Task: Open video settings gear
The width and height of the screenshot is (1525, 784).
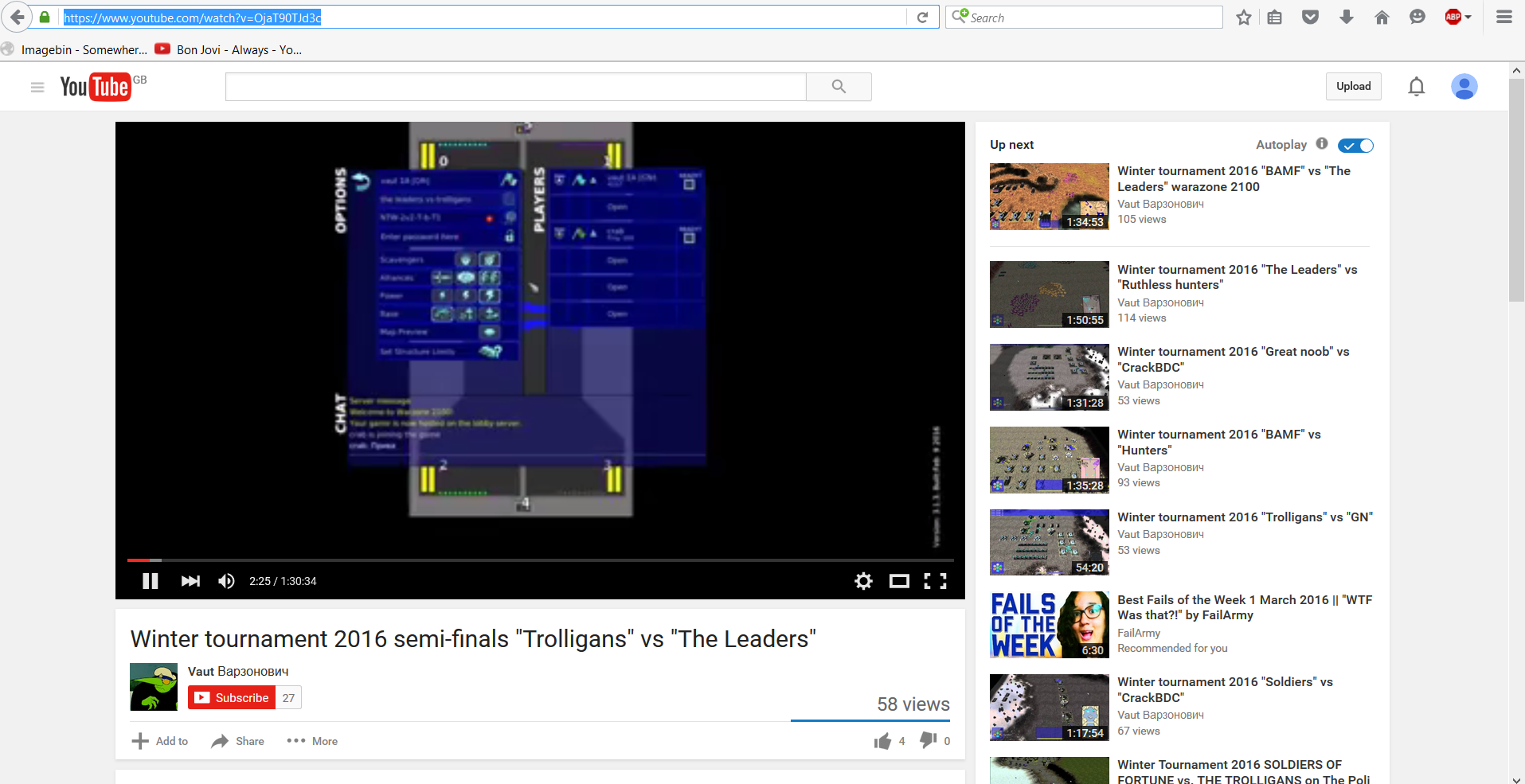Action: (x=863, y=581)
